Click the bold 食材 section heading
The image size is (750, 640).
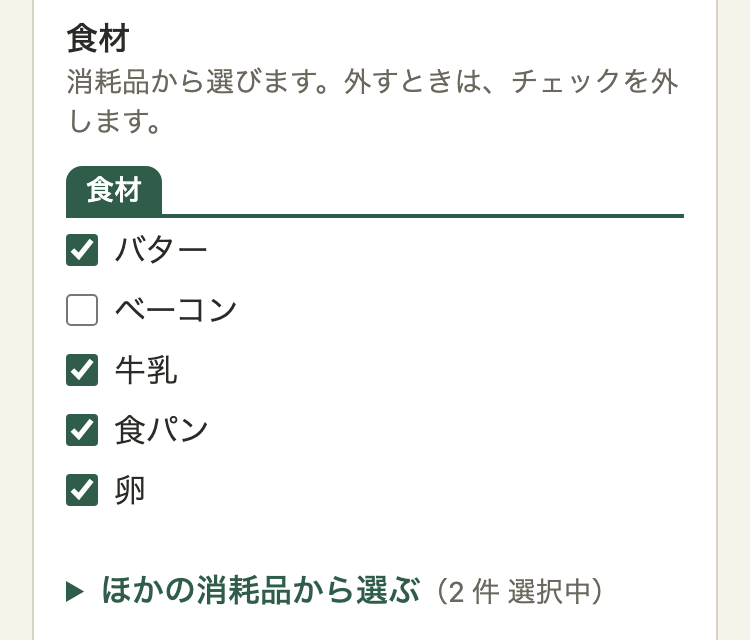point(98,38)
